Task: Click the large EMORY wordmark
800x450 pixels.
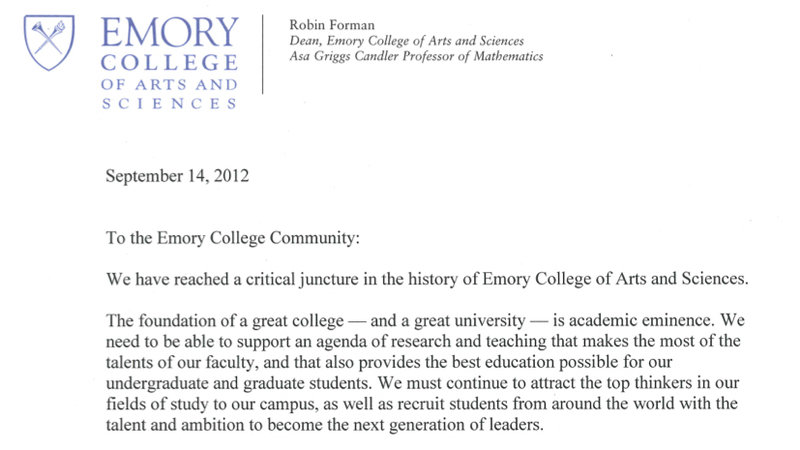Action: (170, 32)
